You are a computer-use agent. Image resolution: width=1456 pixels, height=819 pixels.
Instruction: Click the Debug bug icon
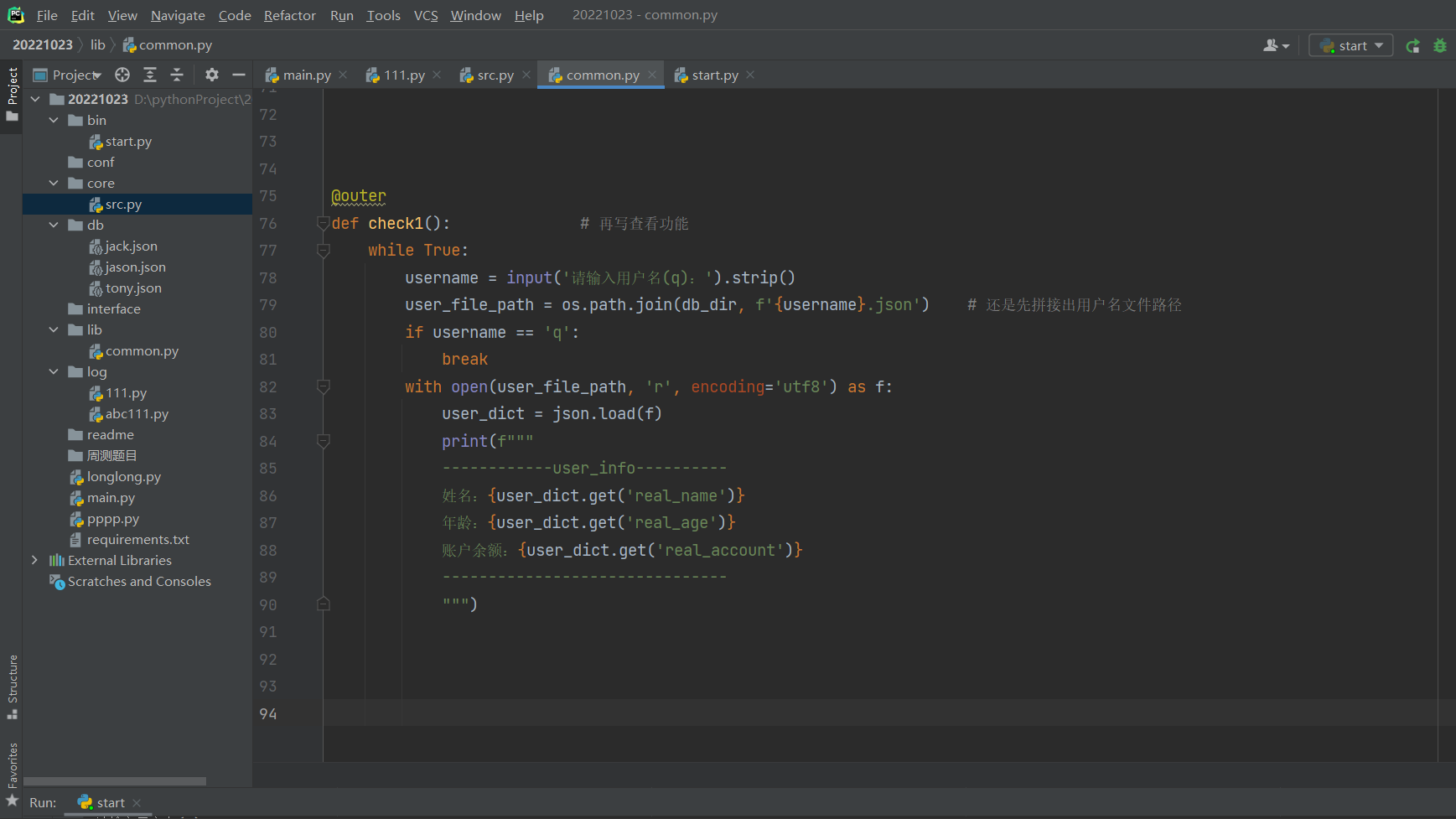1440,46
